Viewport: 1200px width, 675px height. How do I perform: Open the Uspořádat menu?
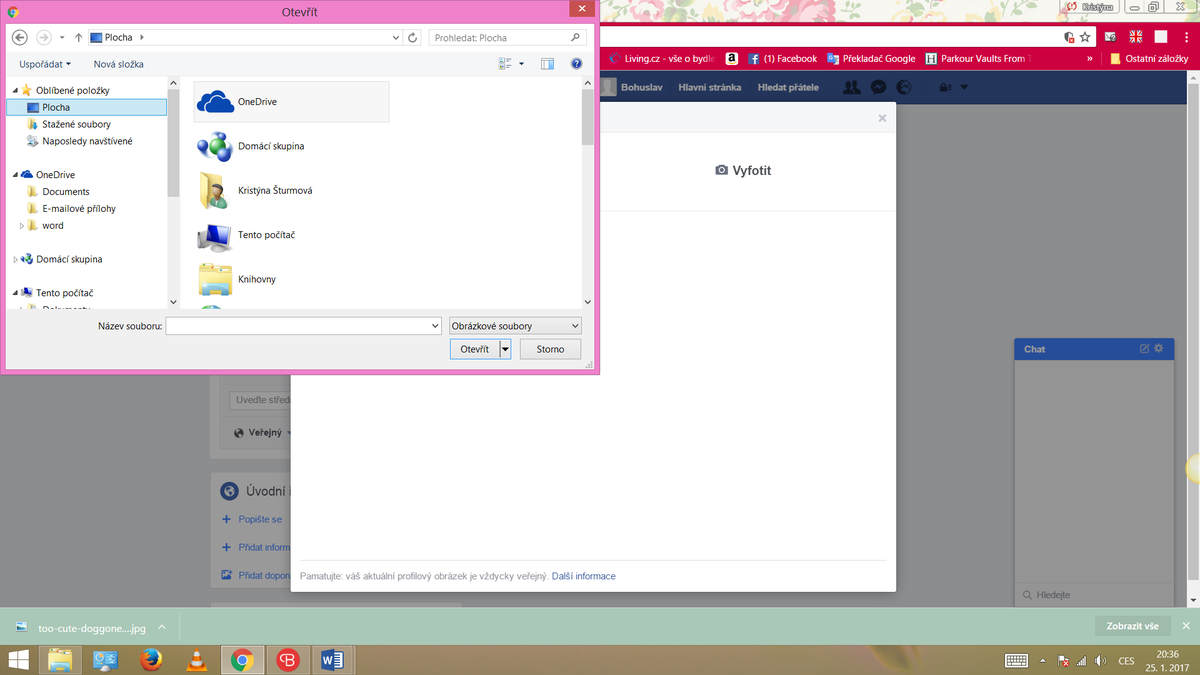click(x=44, y=64)
